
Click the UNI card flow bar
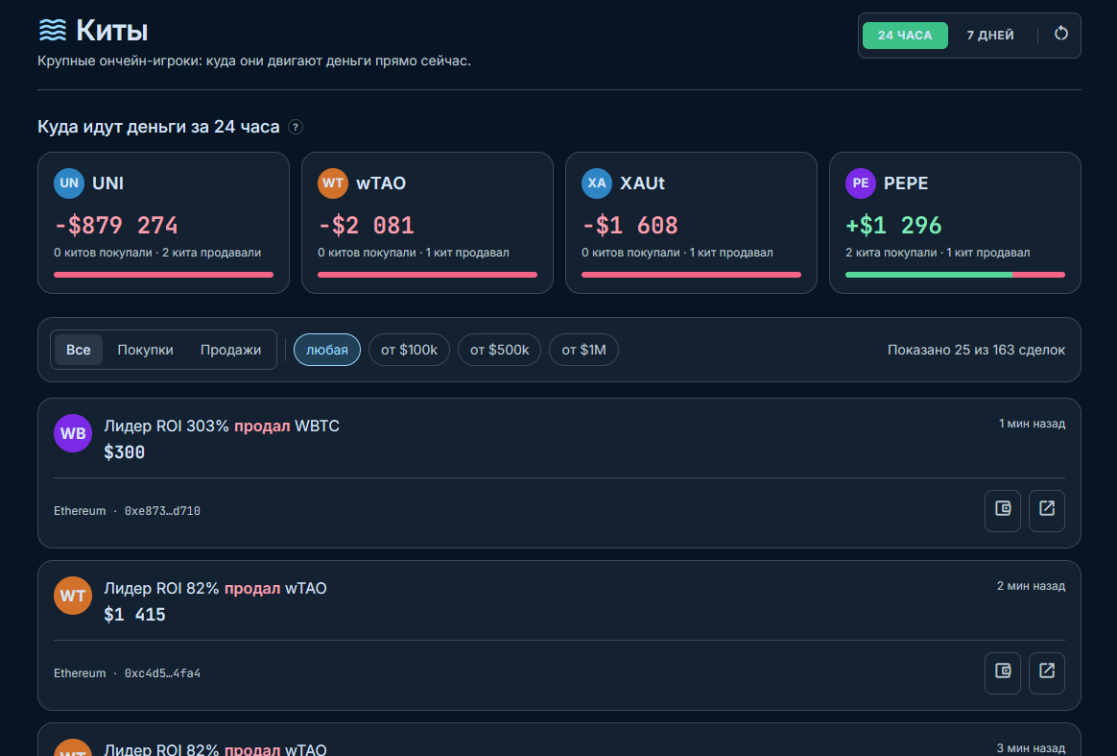tap(164, 274)
